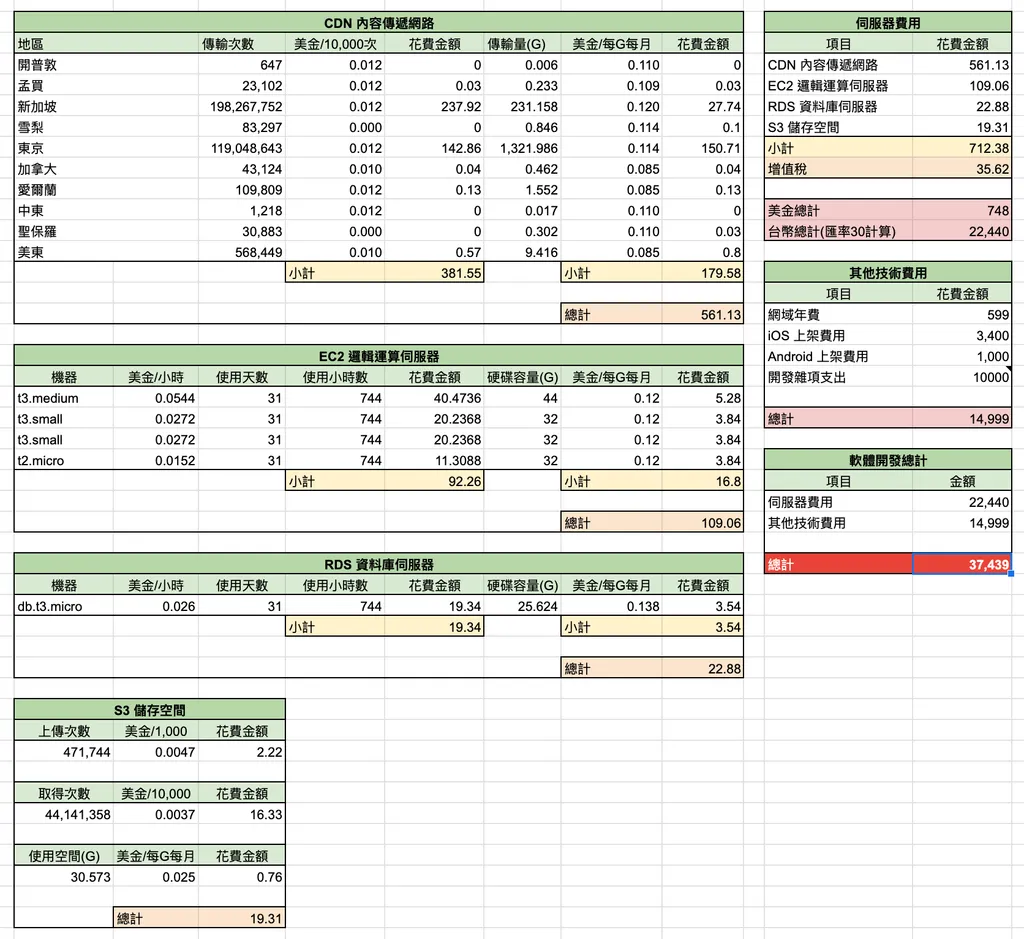Click the 92.26 EC2 subtotal cell
1024x939 pixels.
[x=434, y=481]
